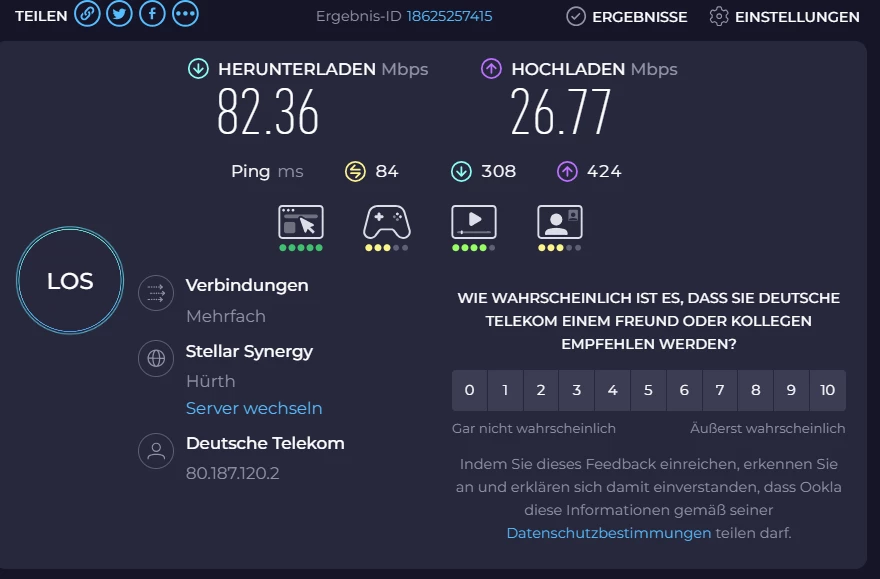Select the video streaming experience icon
Screen dimensions: 880x579
point(474,222)
